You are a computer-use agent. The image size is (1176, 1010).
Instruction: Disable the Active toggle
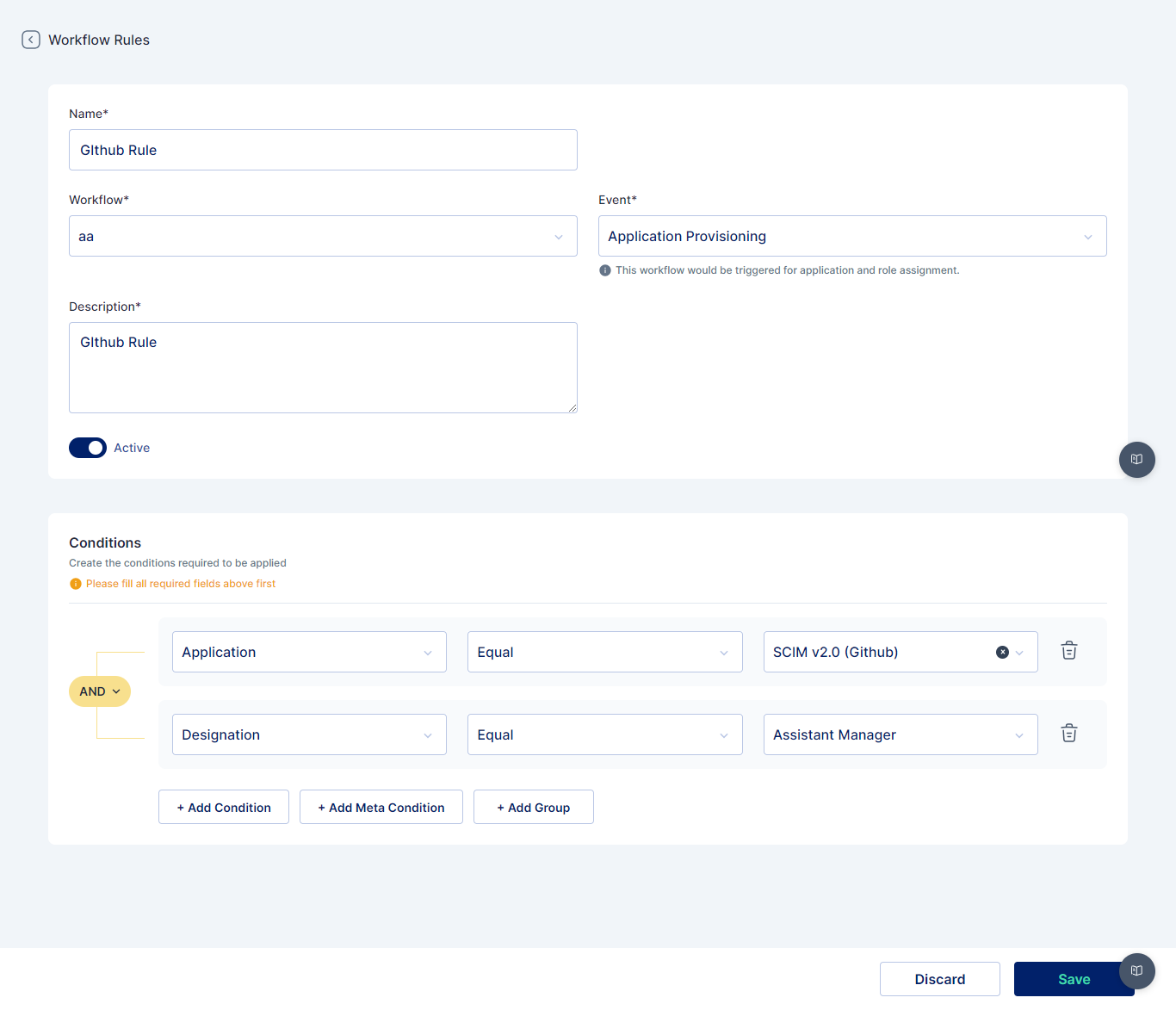click(x=88, y=448)
